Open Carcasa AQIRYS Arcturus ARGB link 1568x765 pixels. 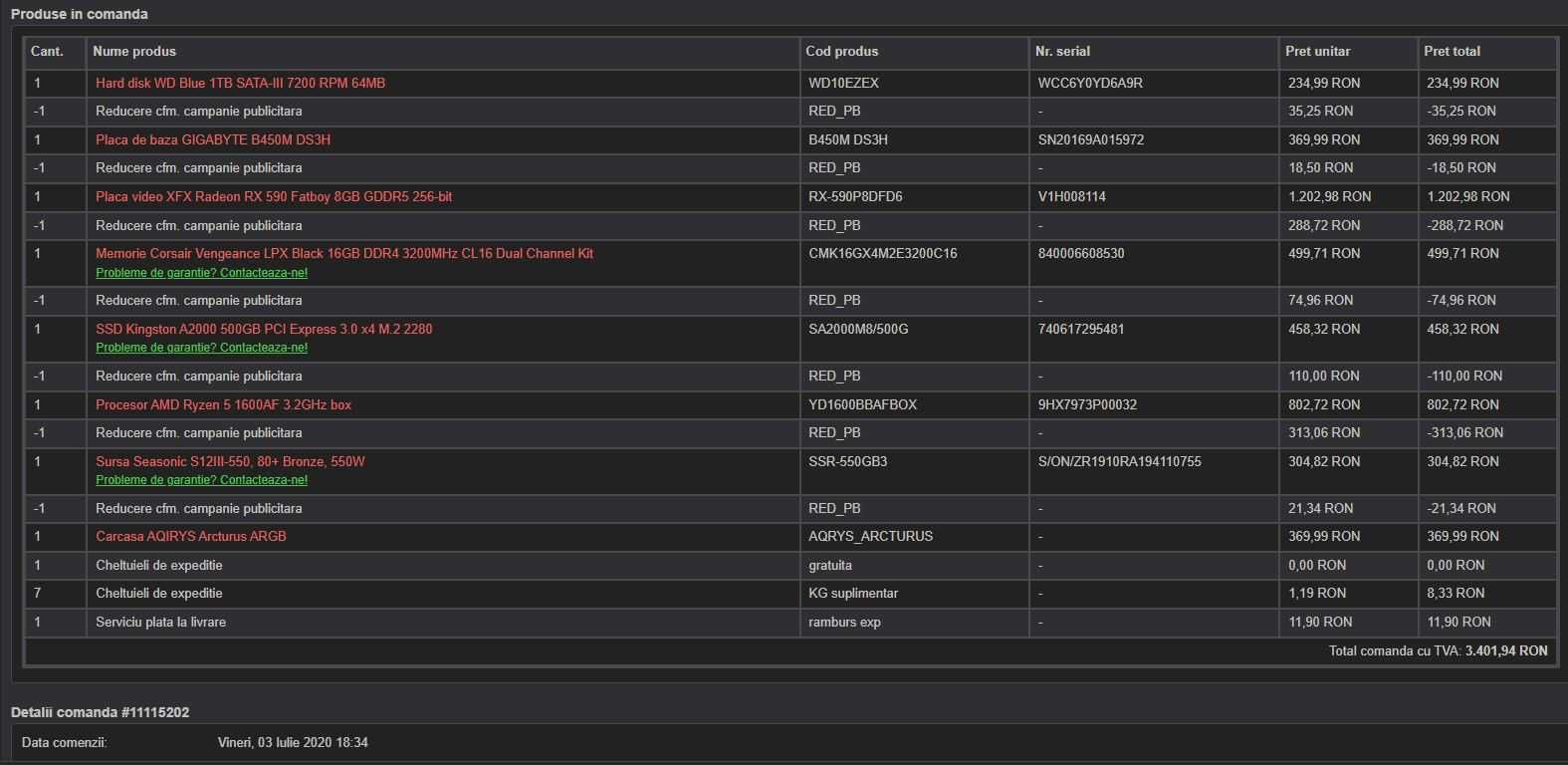click(191, 536)
